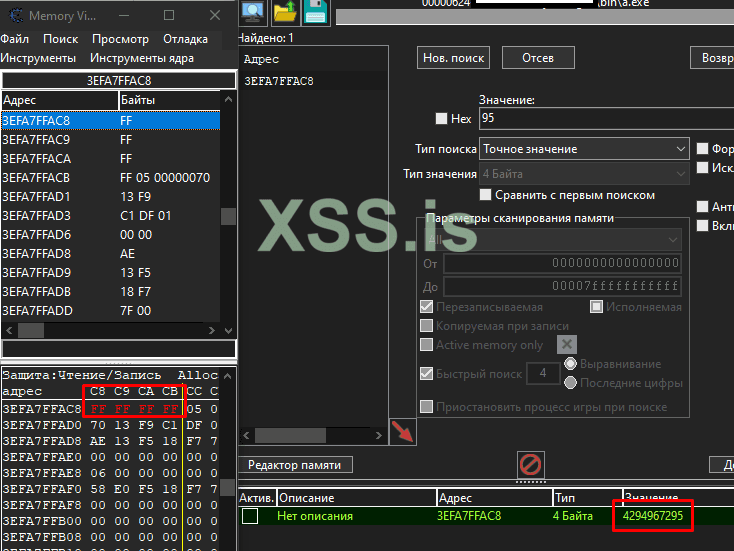Click the От start address field
The height and width of the screenshot is (551, 734).
click(562, 263)
